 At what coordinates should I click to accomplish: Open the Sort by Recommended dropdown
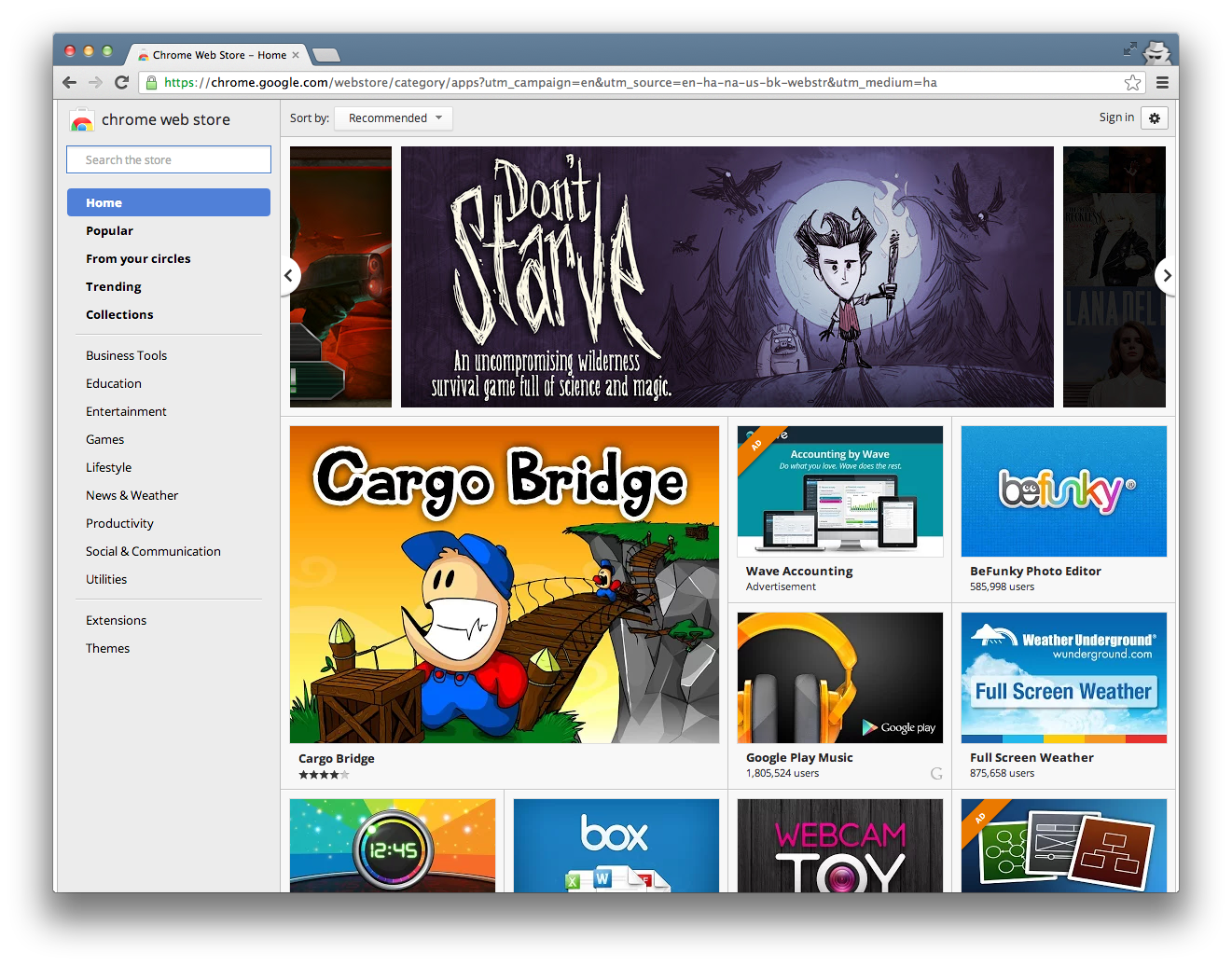pyautogui.click(x=394, y=117)
